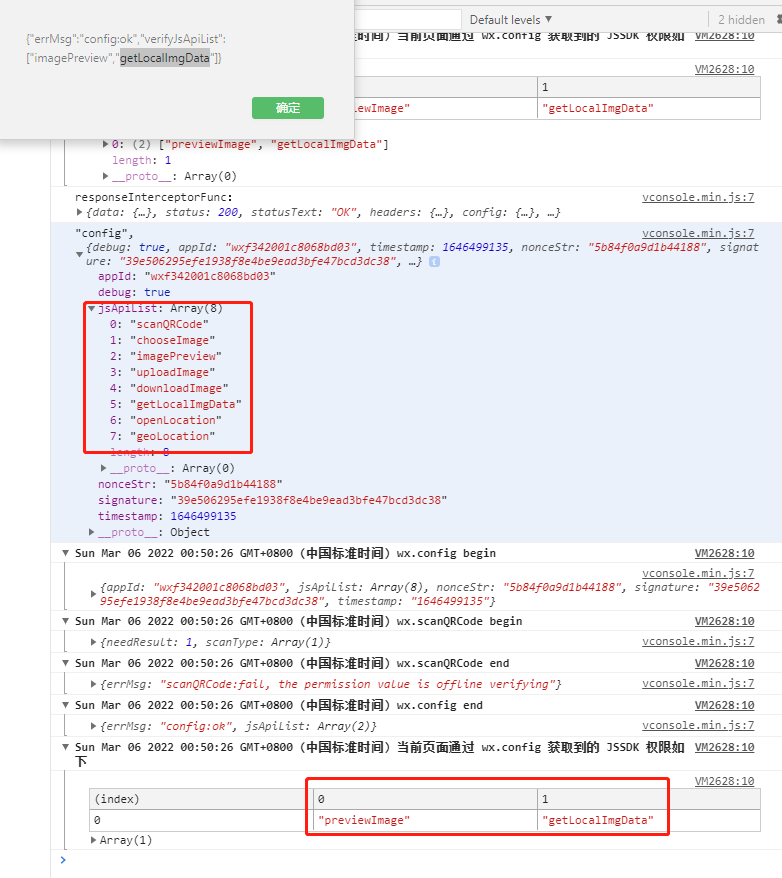The height and width of the screenshot is (878, 782).
Task: Collapse the bottom JSSDK 权限如下 log group
Action: pyautogui.click(x=65, y=747)
